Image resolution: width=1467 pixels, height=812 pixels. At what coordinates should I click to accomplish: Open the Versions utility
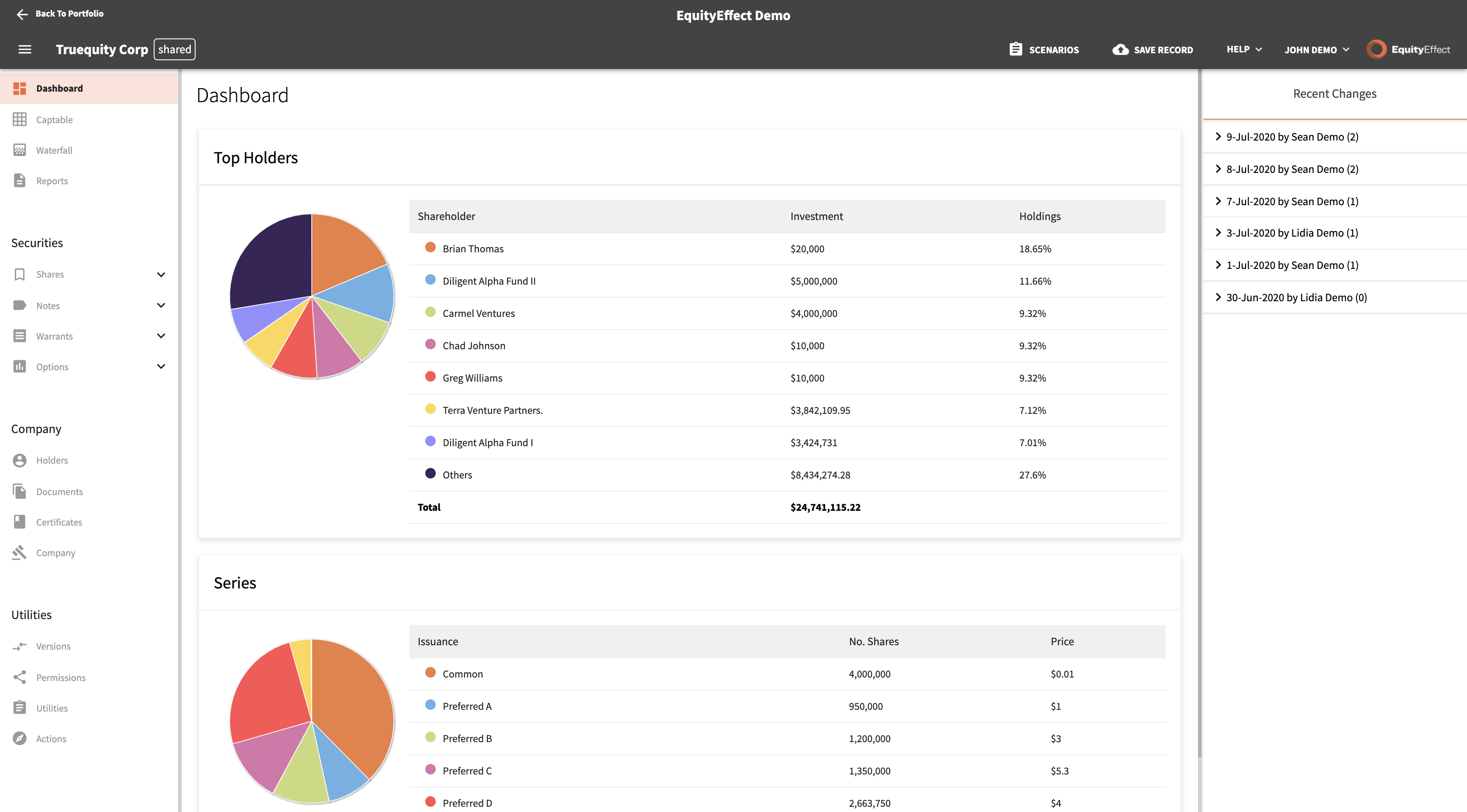pos(53,646)
